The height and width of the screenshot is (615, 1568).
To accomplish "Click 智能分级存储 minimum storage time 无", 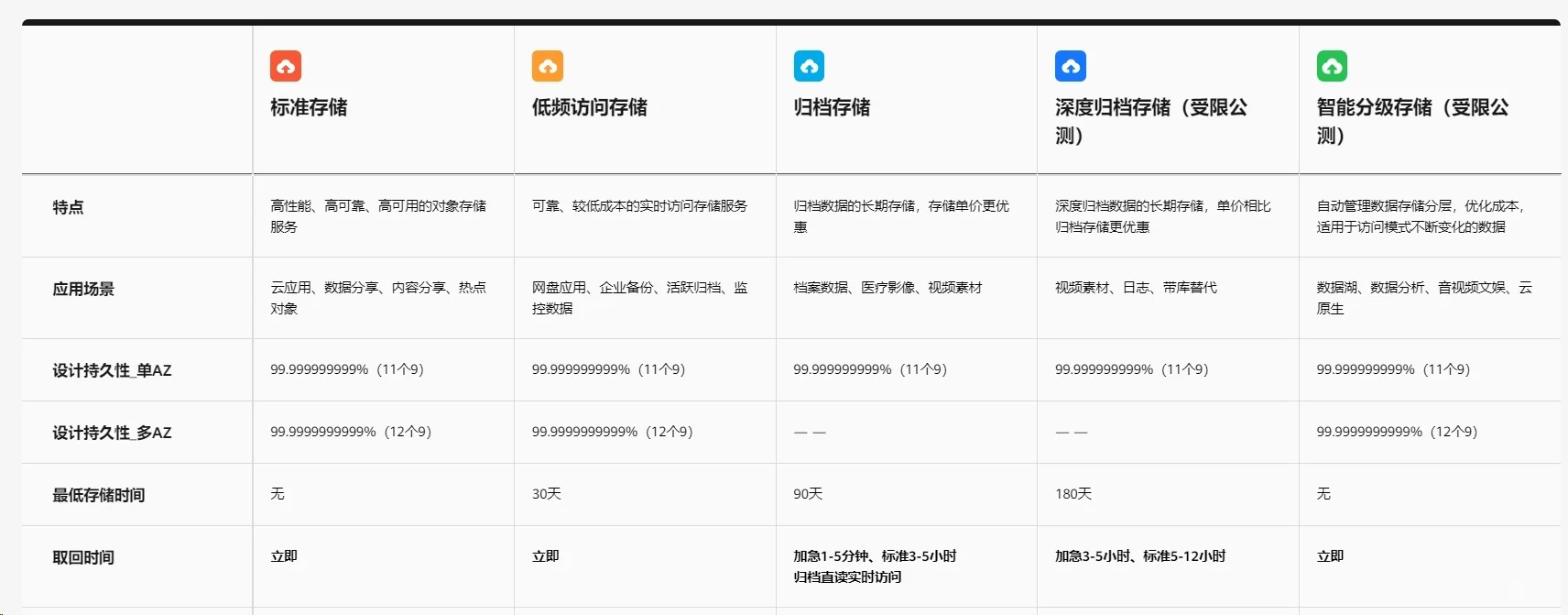I will [1324, 494].
